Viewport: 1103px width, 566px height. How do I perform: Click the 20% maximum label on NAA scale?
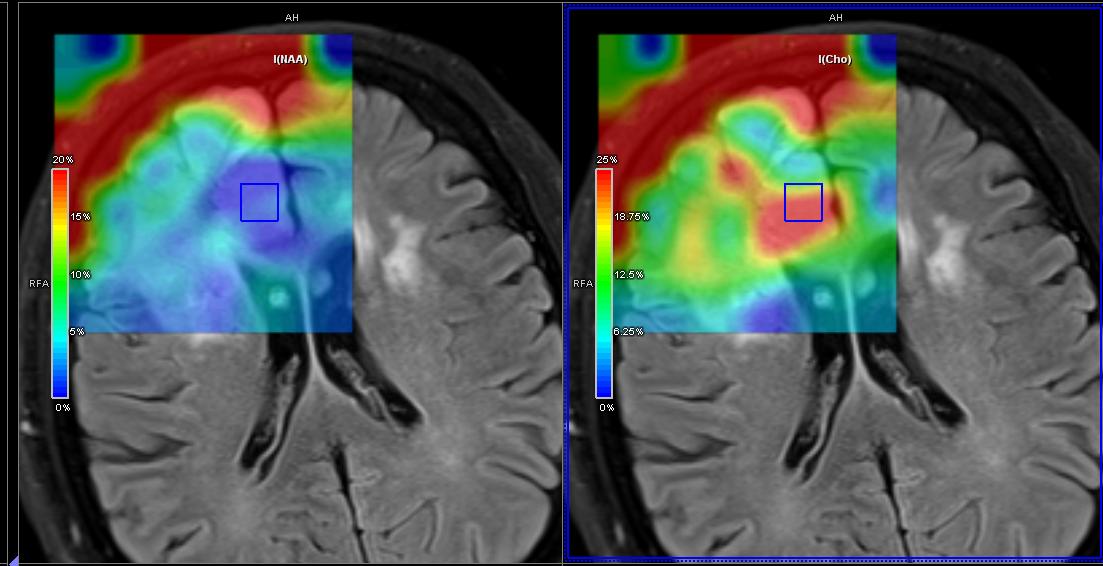(x=65, y=160)
